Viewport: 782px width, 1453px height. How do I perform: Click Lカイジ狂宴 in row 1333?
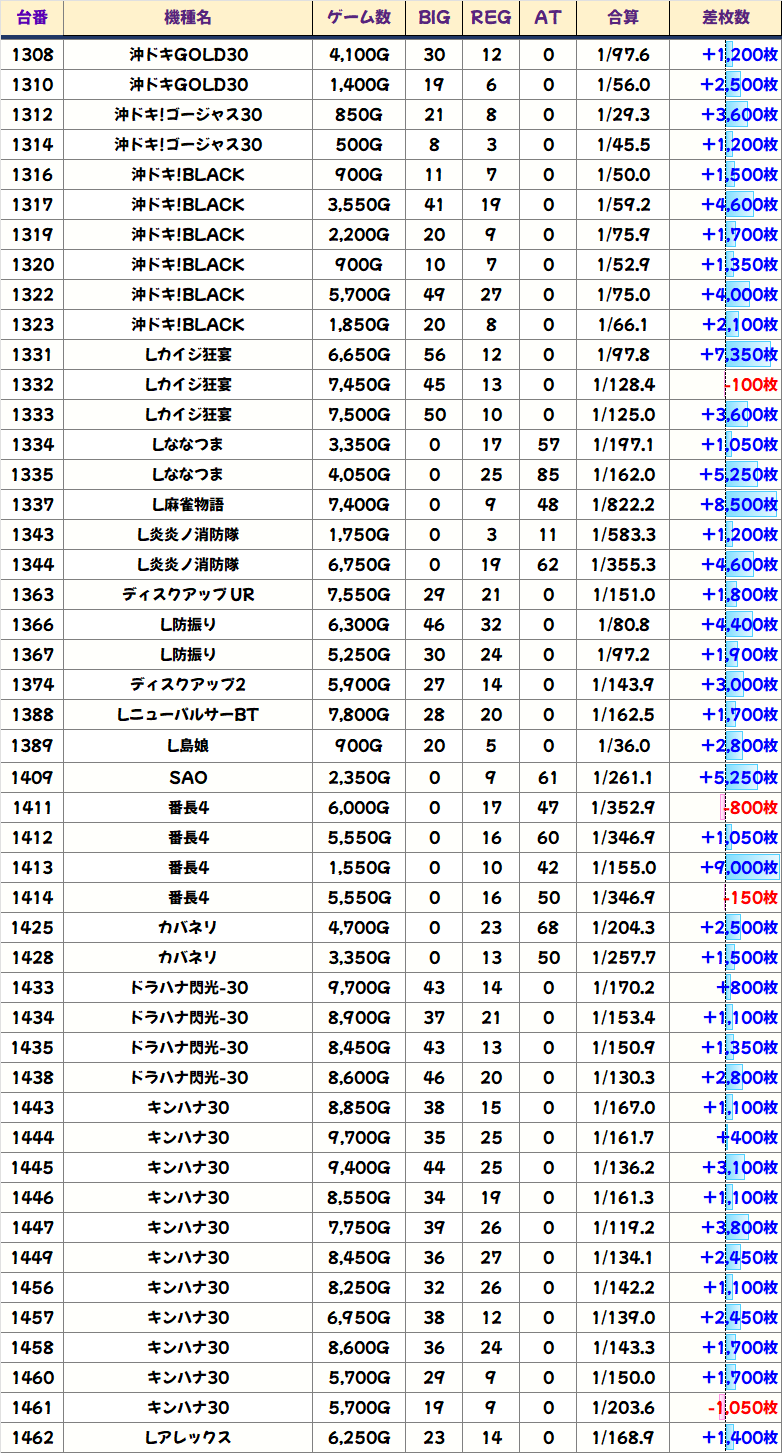188,415
